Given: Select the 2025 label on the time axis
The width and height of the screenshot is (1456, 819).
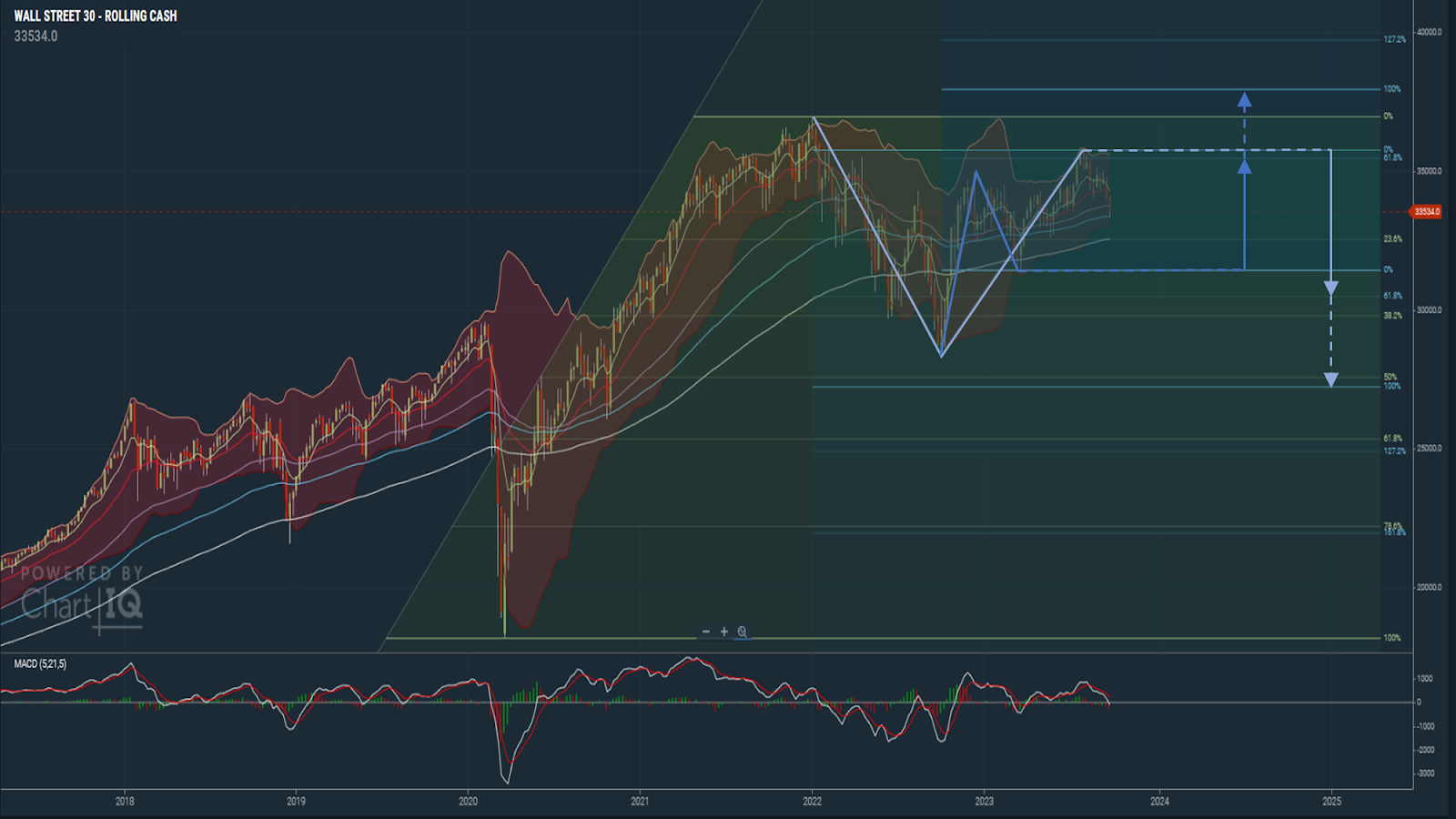Looking at the screenshot, I should click(x=1331, y=802).
